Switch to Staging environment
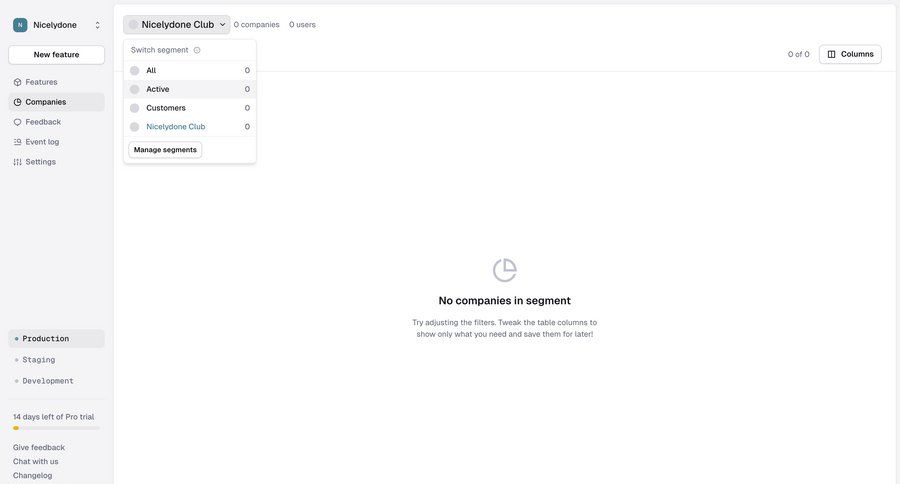900x484 pixels. point(56,360)
